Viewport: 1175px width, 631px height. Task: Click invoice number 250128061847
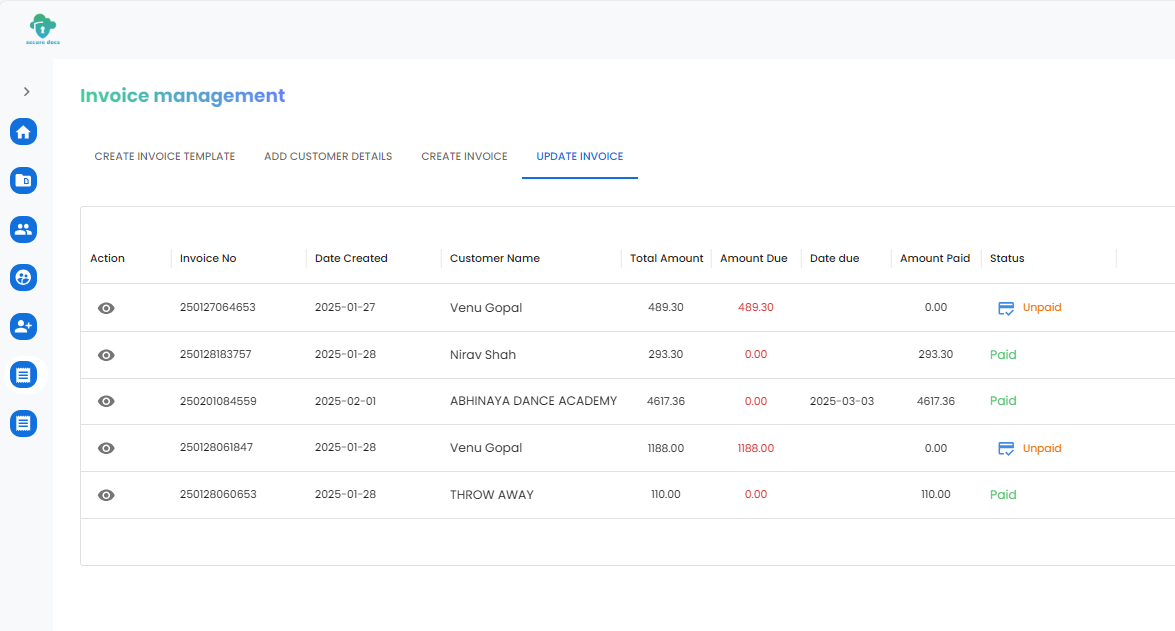(x=216, y=447)
